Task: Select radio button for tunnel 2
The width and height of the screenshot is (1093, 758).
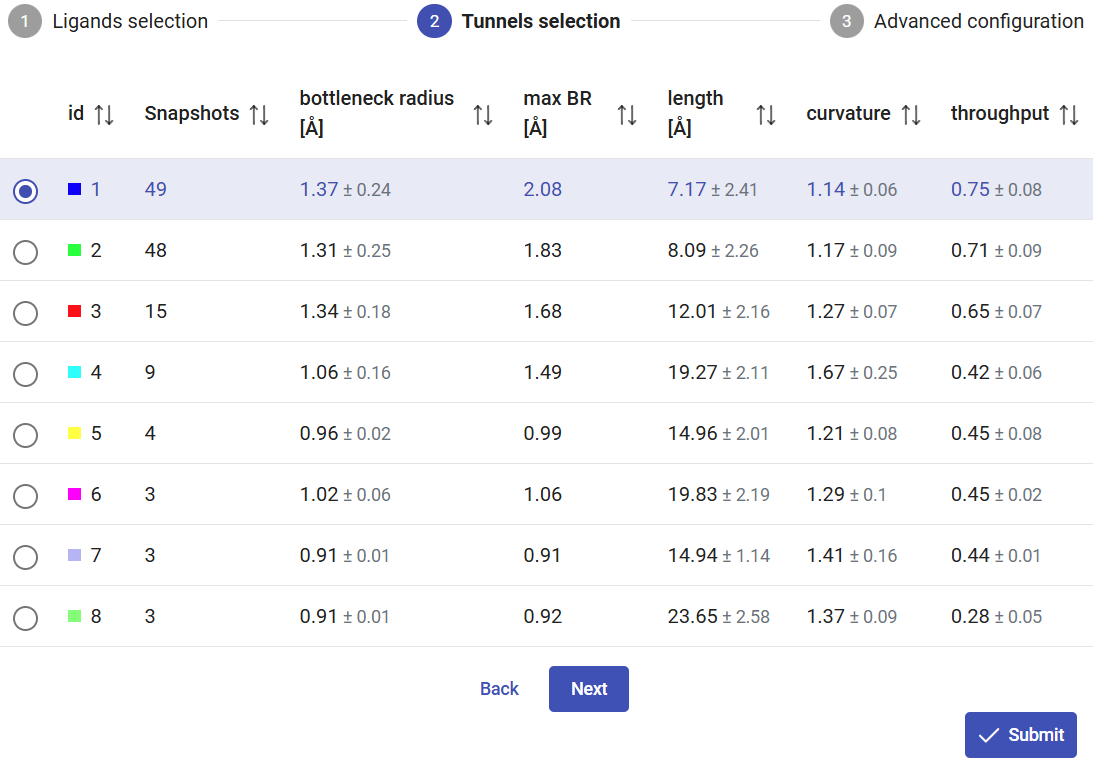Action: [26, 252]
